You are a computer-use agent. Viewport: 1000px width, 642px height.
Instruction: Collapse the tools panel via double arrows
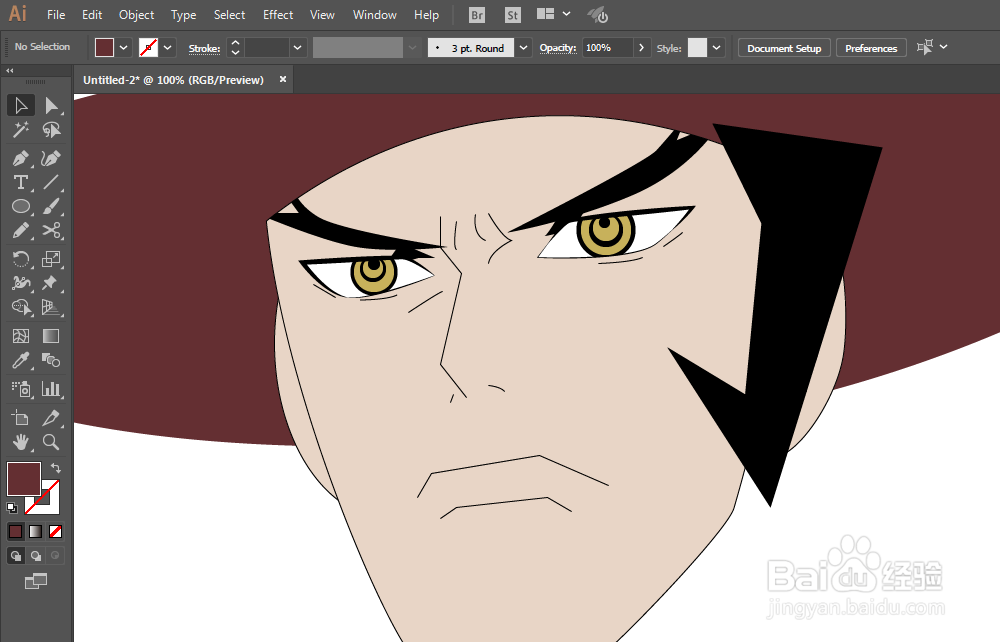(10, 71)
